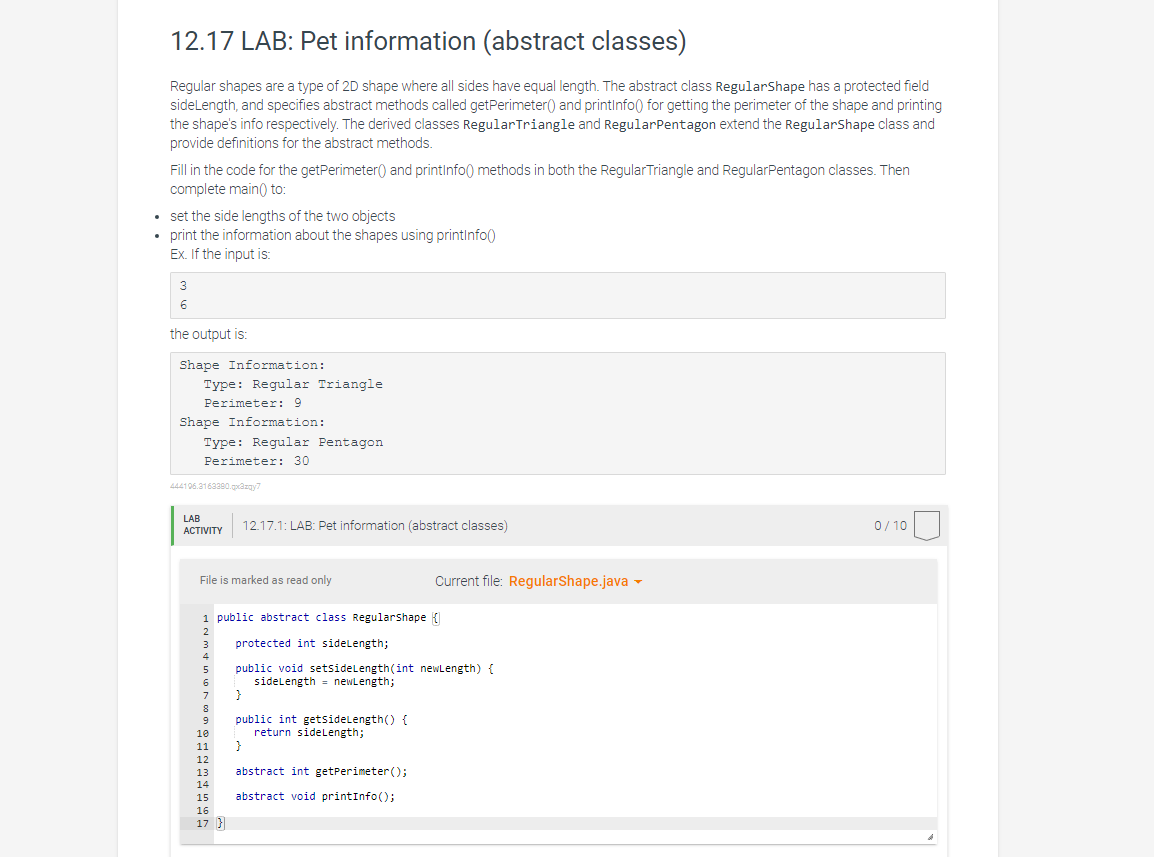Viewport: 1154px width, 857px height.
Task: Click the RegularShape.java filename link
Action: click(567, 581)
